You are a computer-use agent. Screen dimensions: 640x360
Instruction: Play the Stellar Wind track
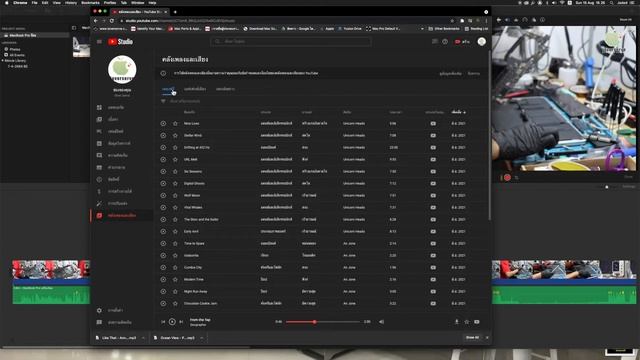(163, 135)
